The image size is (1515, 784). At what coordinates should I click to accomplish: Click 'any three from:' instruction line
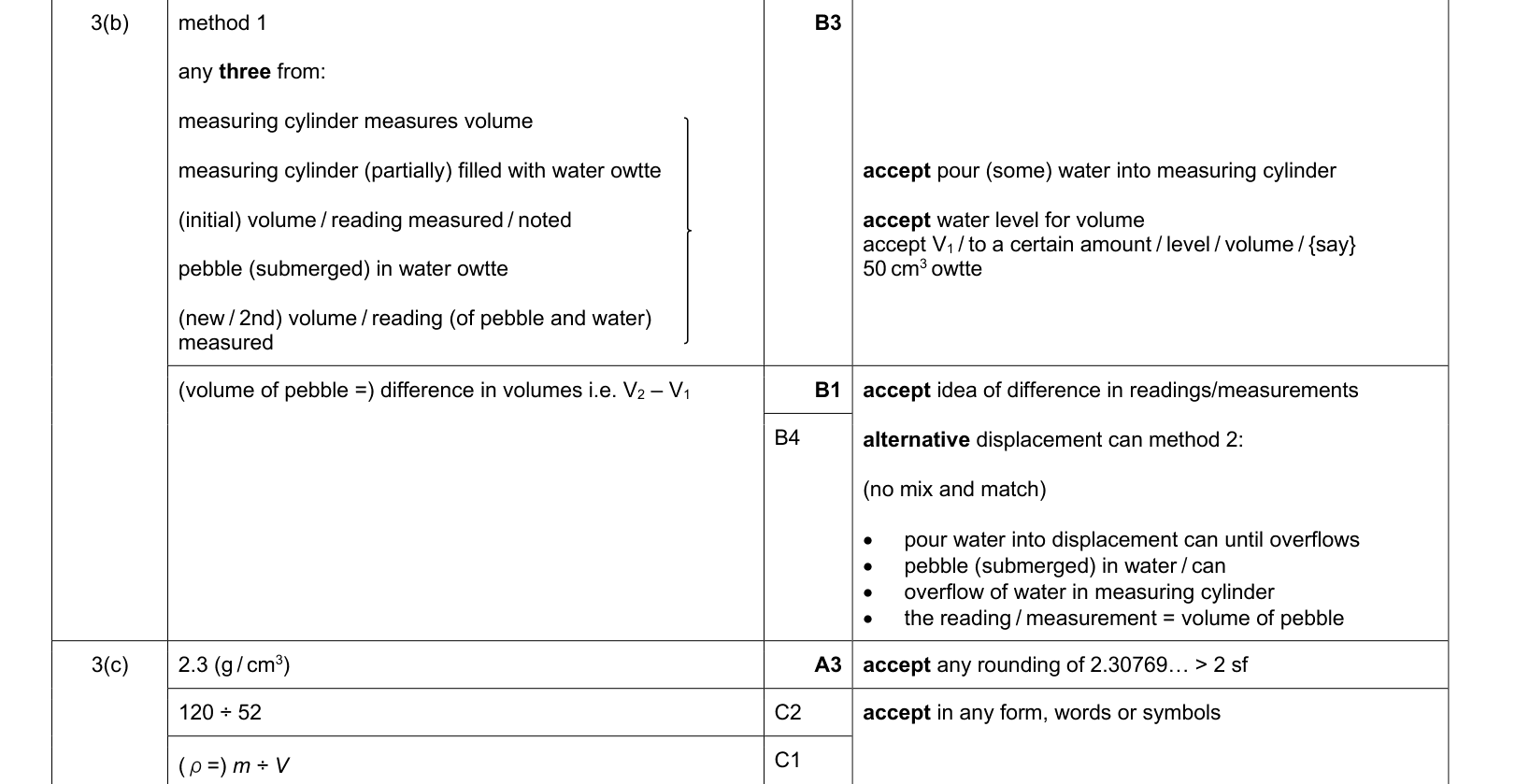251,72
